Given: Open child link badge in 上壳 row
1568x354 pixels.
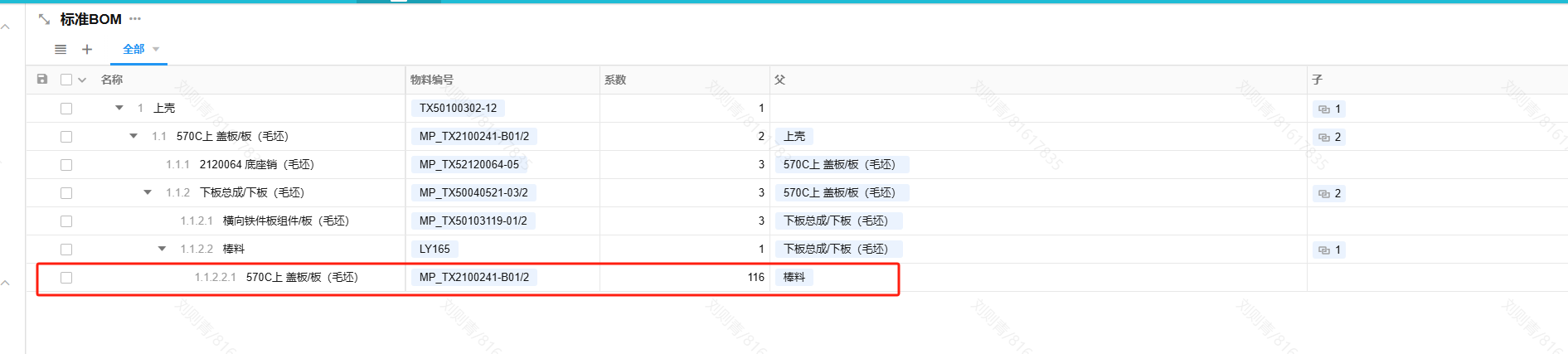Looking at the screenshot, I should tap(1329, 109).
